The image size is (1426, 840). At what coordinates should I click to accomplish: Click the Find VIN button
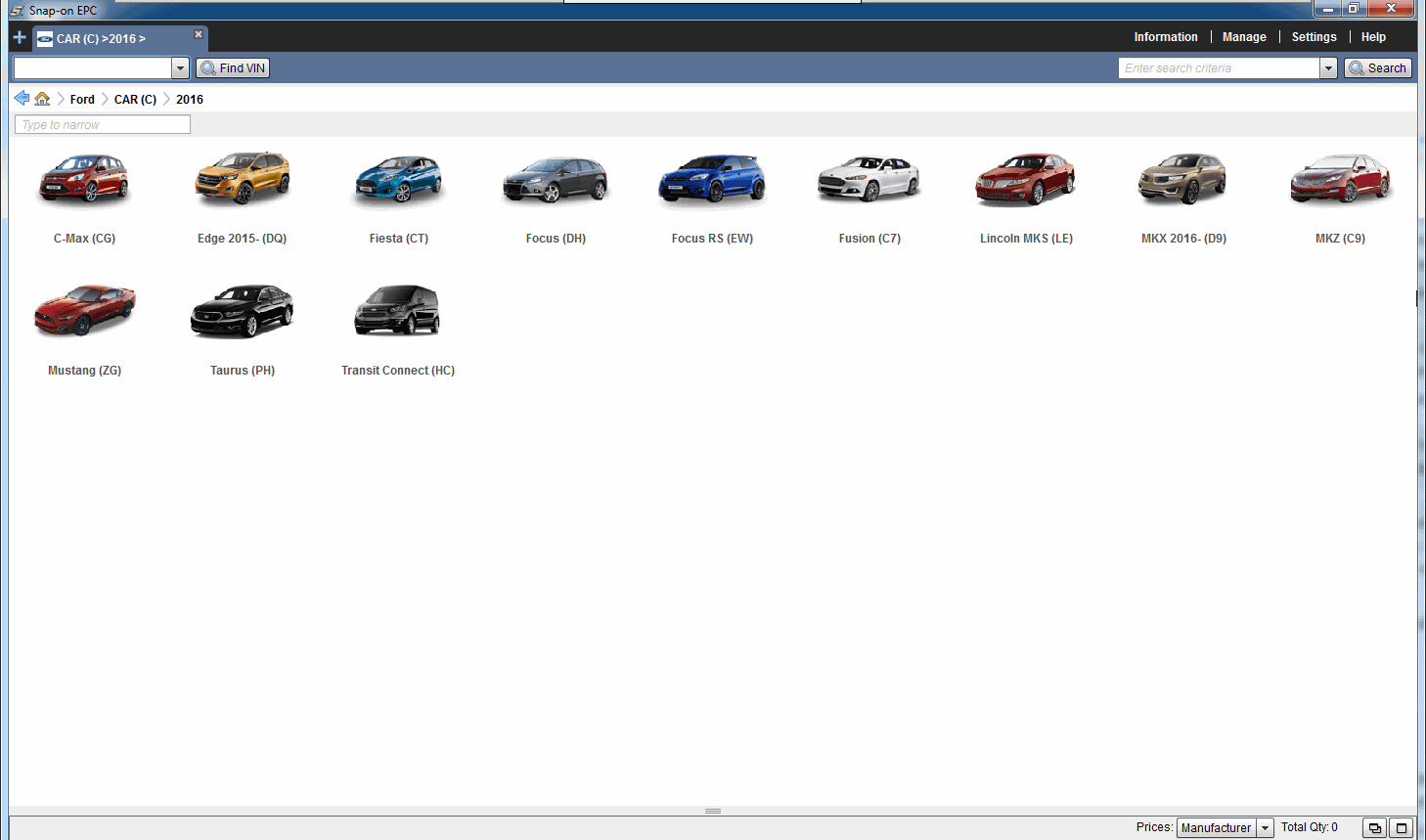pos(233,68)
